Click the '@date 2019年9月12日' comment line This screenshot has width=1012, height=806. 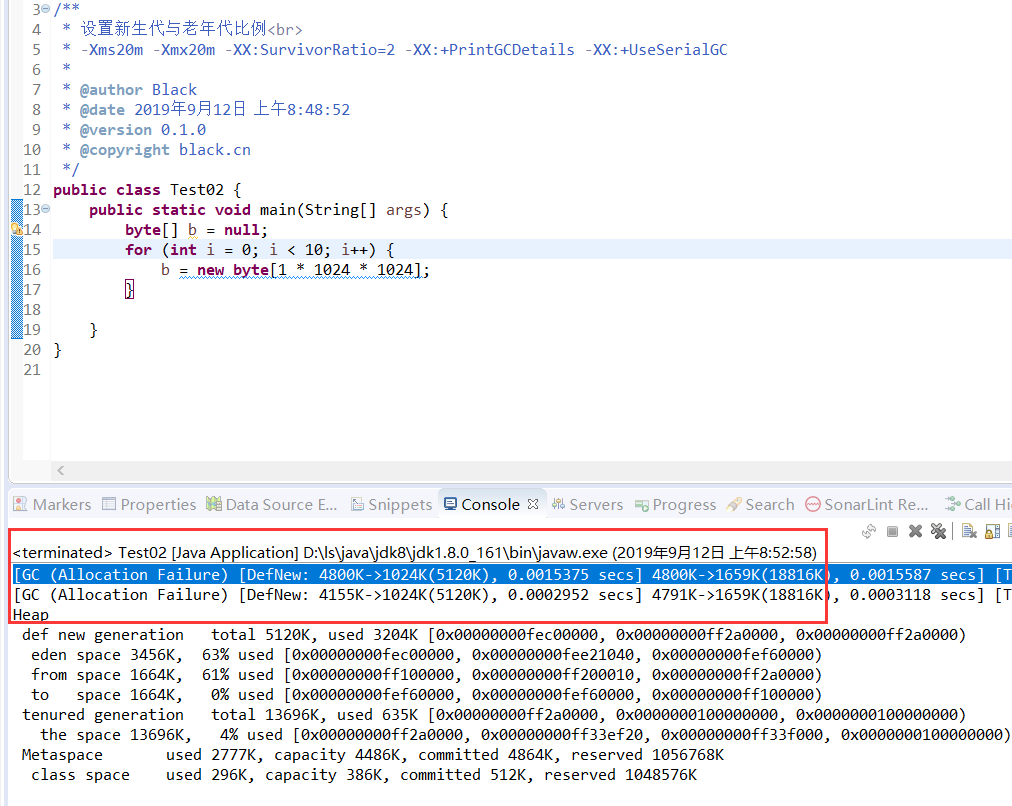(214, 110)
